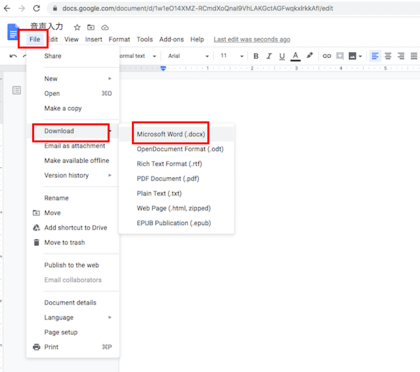This screenshot has height=372, width=420.
Task: Click Move menu entry
Action: pyautogui.click(x=73, y=213)
